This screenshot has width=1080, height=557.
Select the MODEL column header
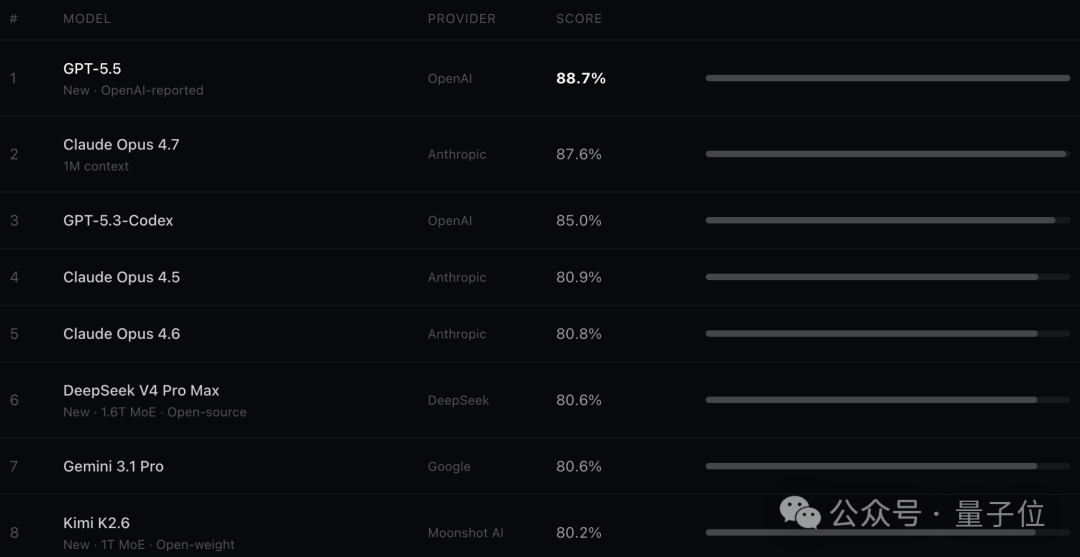pyautogui.click(x=87, y=19)
